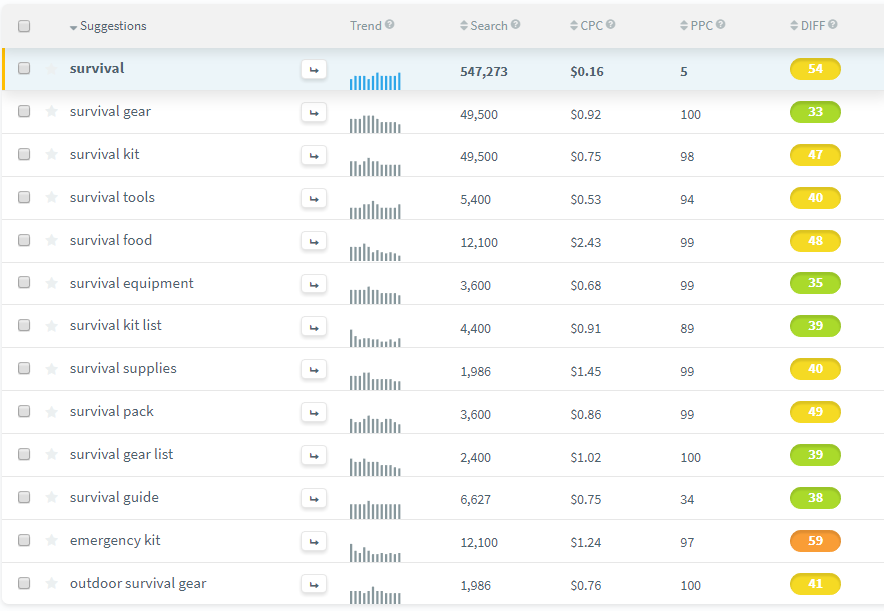This screenshot has width=884, height=611.
Task: Click the orange difficulty badge 59
Action: [x=815, y=541]
